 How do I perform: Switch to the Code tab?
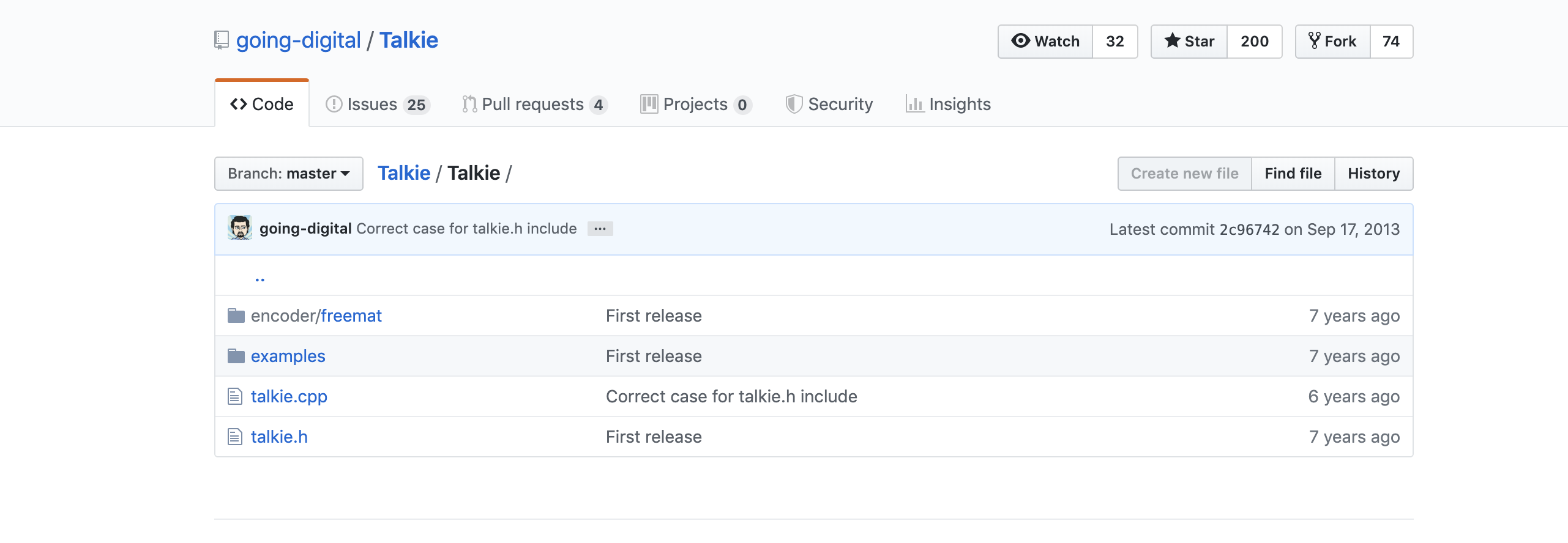[262, 104]
